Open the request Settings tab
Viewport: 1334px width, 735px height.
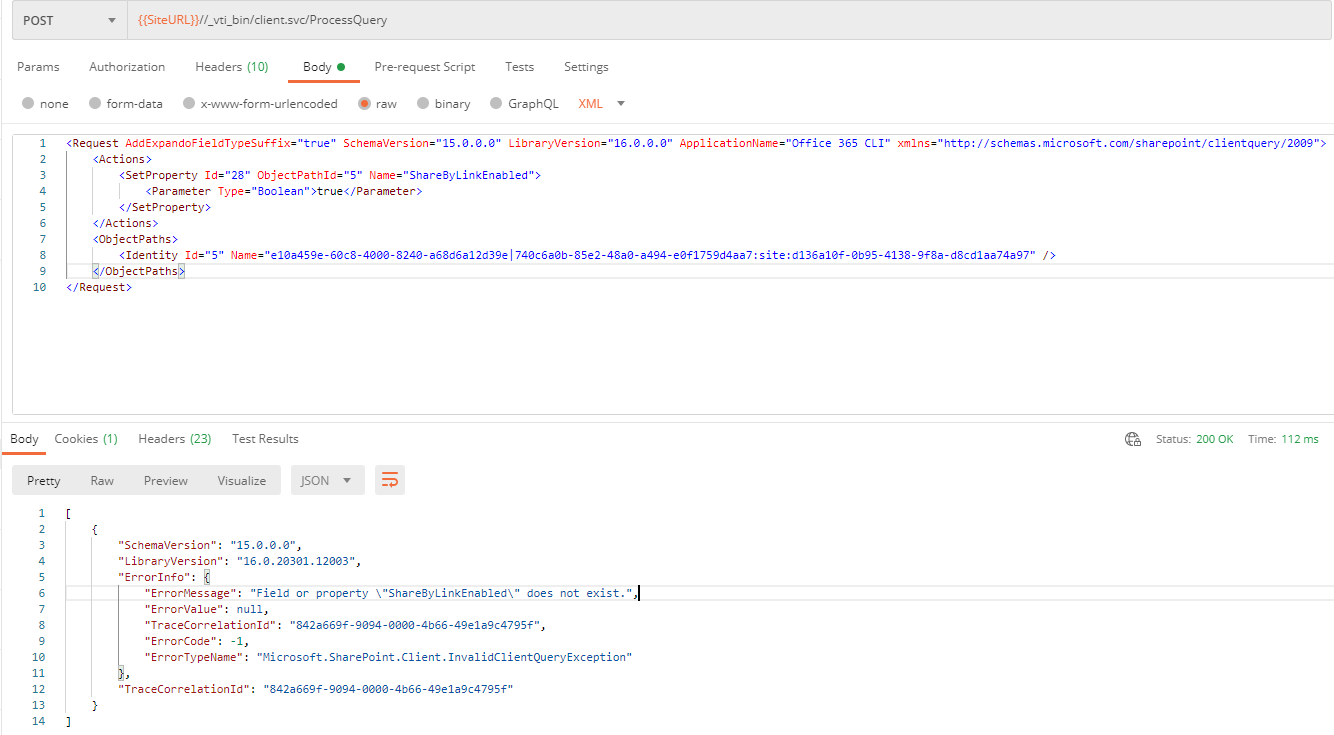point(586,67)
